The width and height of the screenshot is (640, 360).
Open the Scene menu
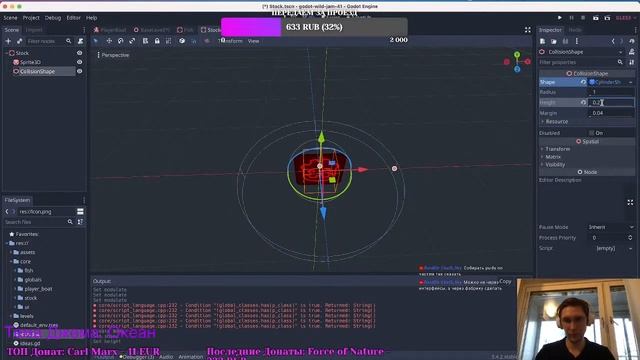tap(10, 18)
